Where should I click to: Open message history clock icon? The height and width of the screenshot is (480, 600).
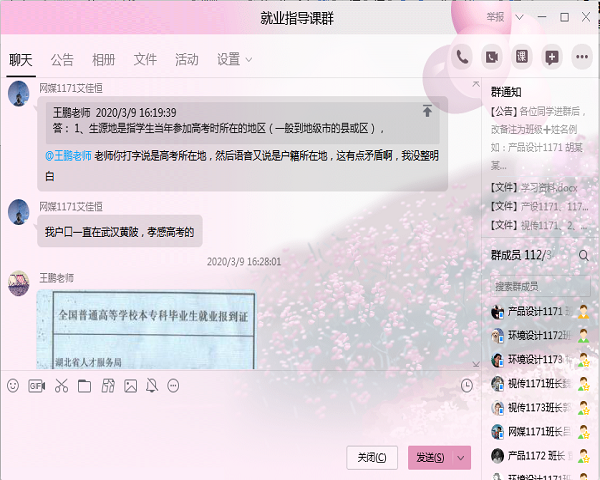point(466,385)
